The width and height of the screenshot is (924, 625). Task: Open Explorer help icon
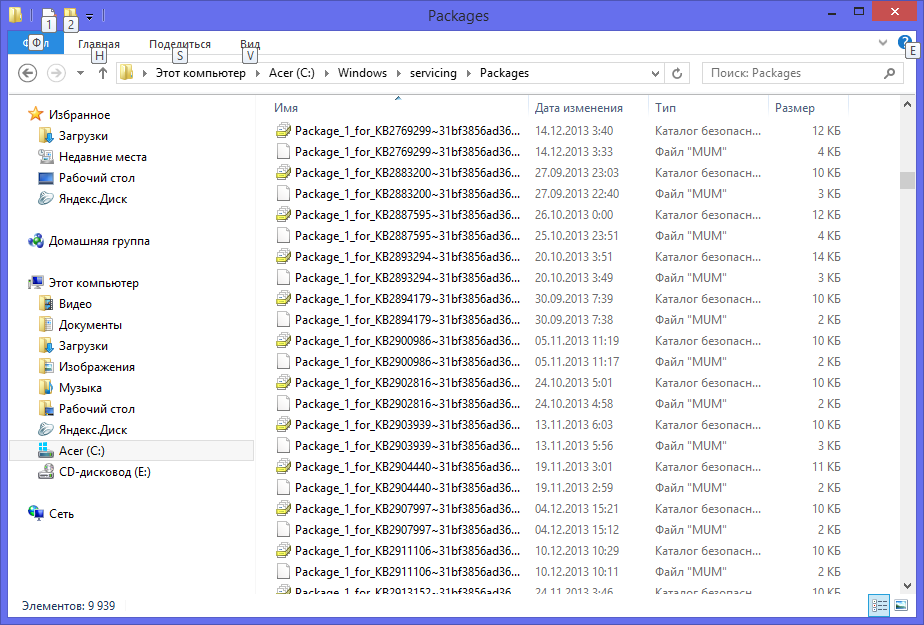click(x=904, y=42)
